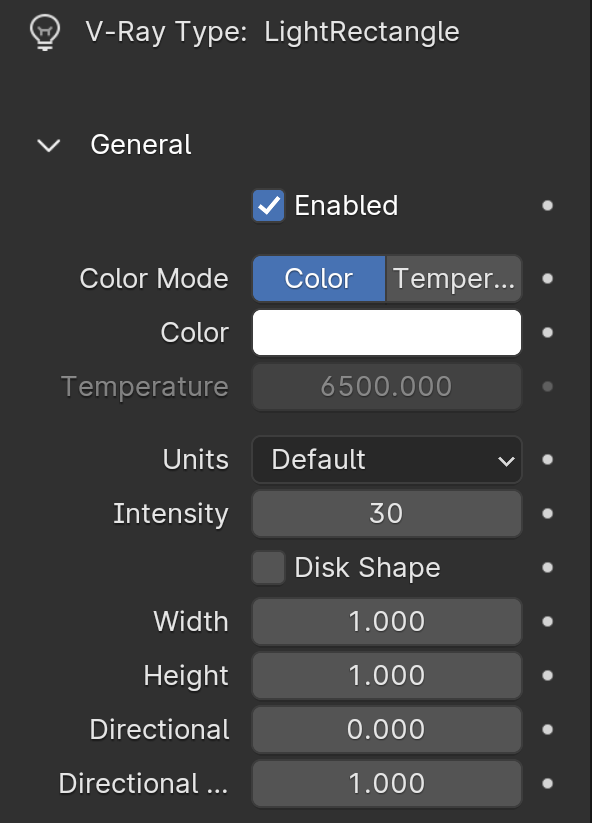Screen dimensions: 592x823
Task: Click the animate dot beside Enabled
Action: click(x=547, y=205)
